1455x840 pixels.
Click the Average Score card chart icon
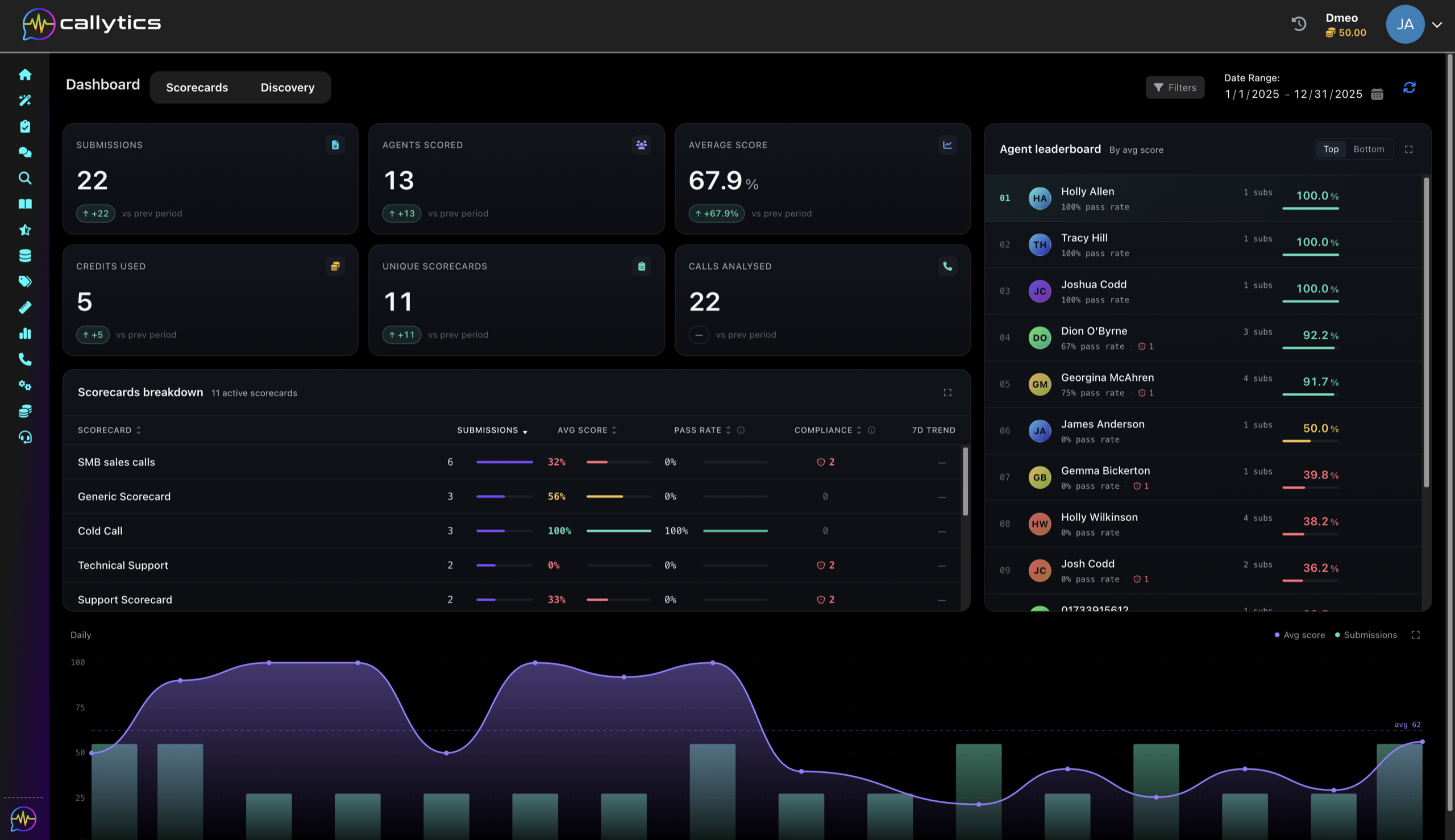click(947, 145)
